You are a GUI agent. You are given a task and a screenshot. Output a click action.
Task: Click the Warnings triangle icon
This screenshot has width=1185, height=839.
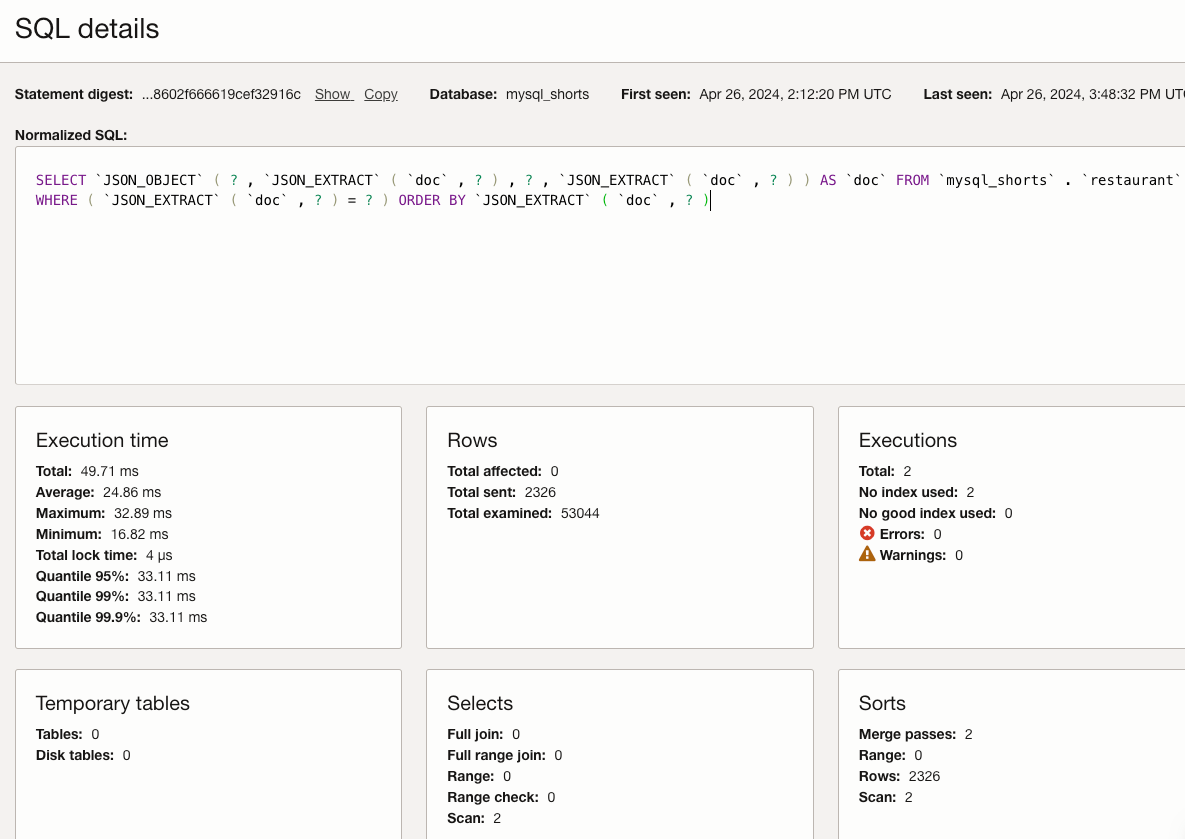[x=867, y=554]
